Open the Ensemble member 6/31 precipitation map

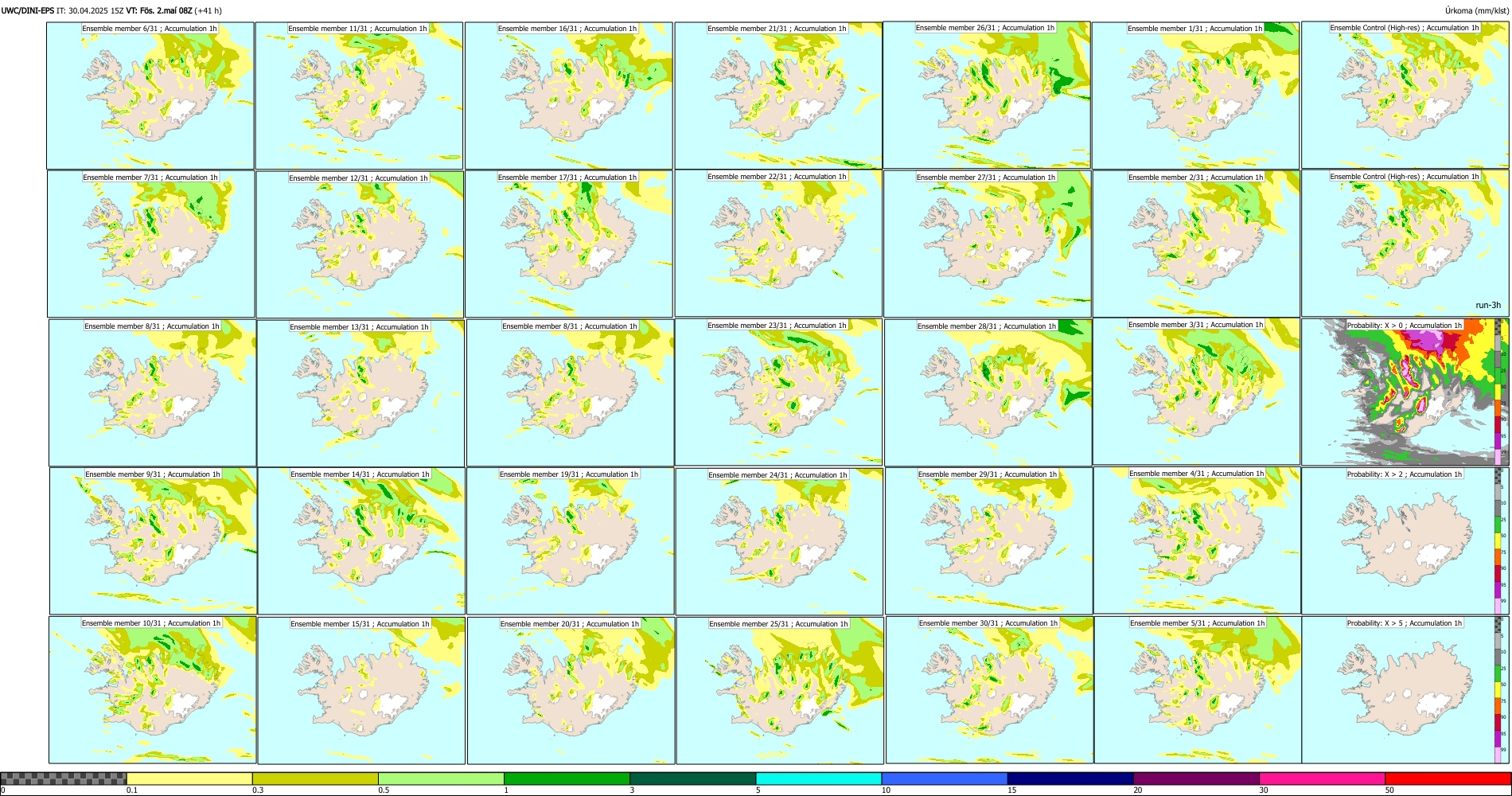click(150, 96)
